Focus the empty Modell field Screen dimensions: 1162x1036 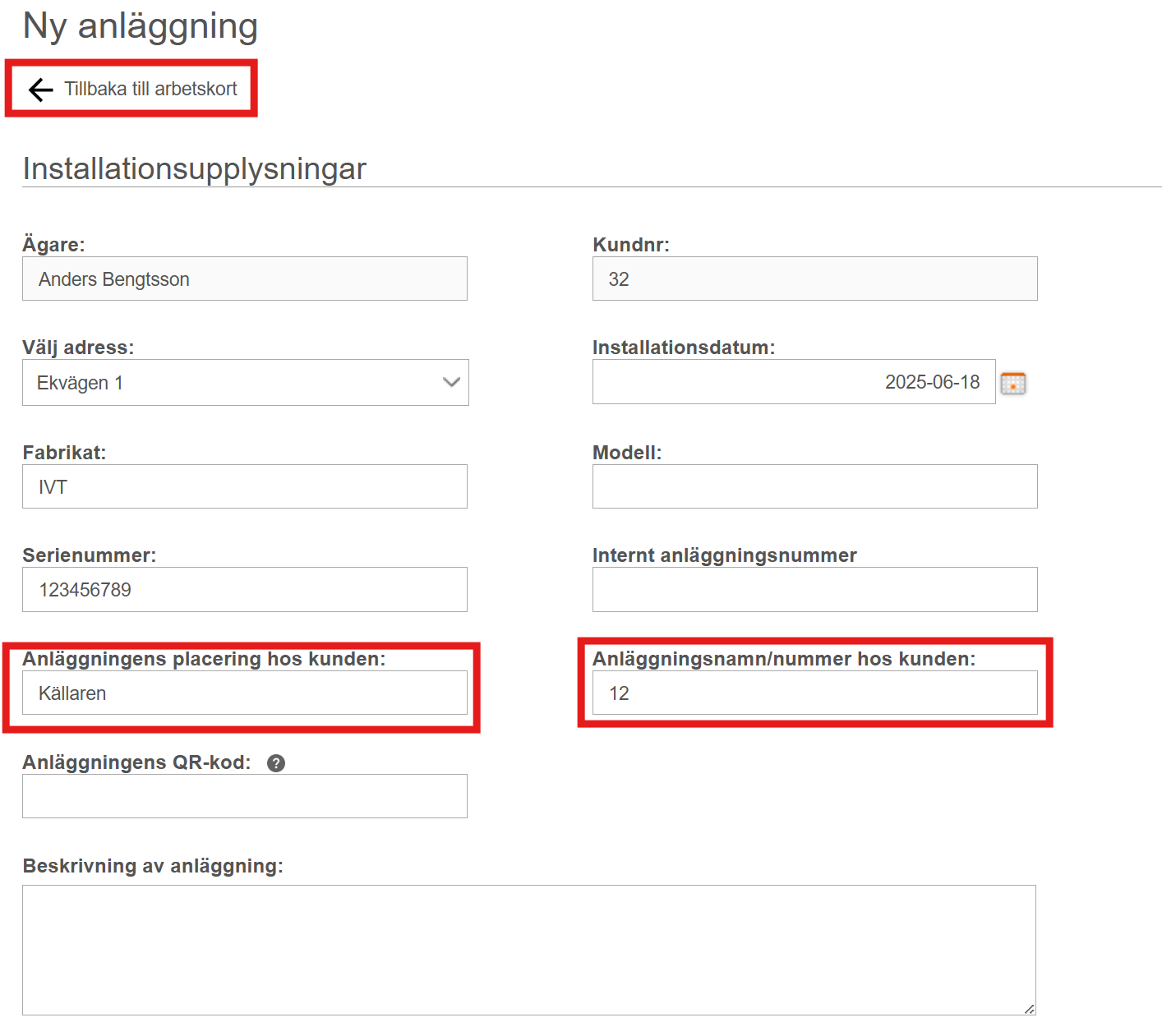point(814,486)
